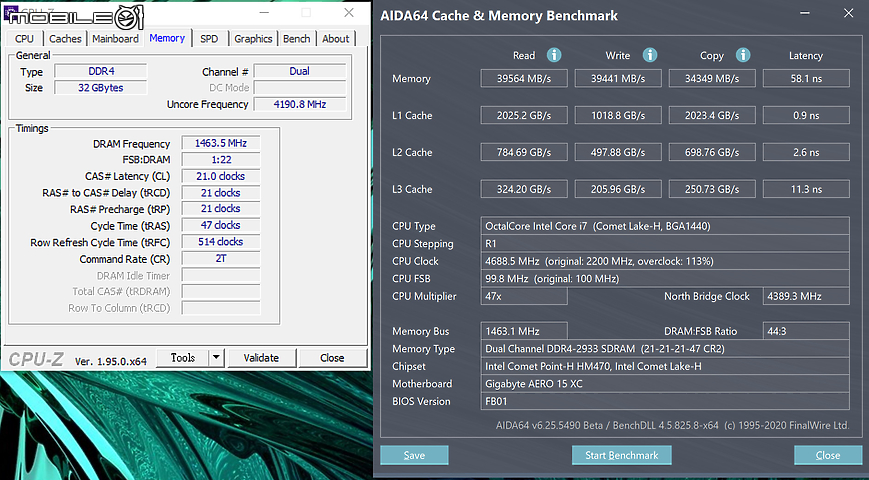Click CPU Multiplier value 47x
The height and width of the screenshot is (480, 869).
coord(524,296)
